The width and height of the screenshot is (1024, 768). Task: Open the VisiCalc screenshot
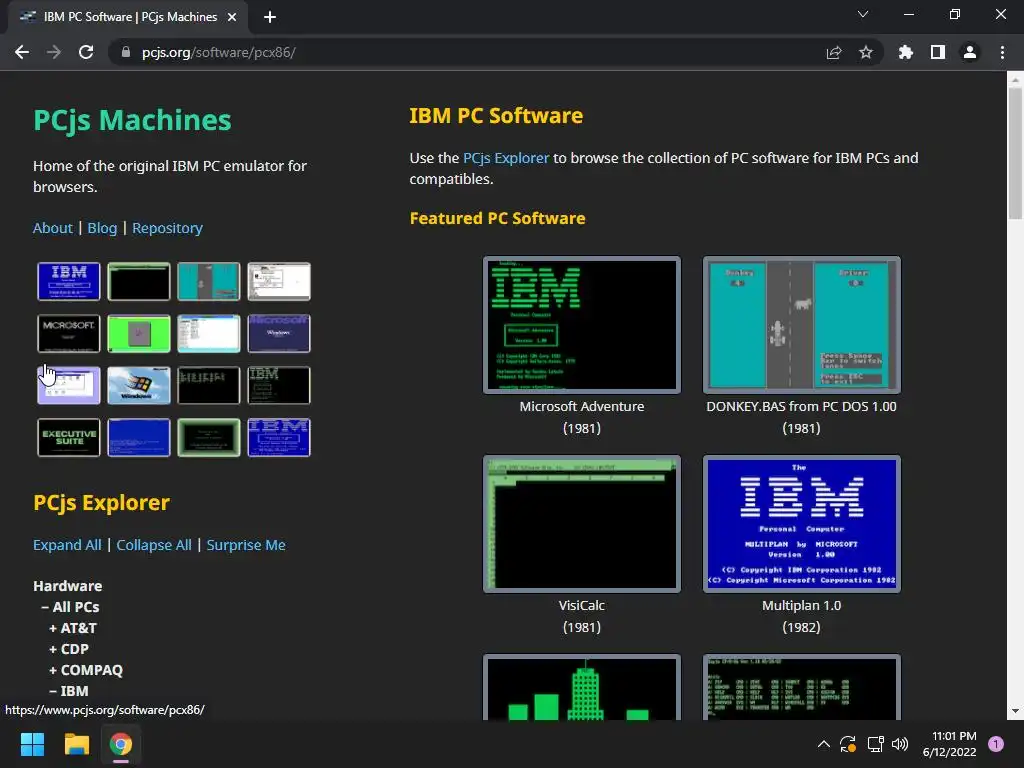(582, 524)
